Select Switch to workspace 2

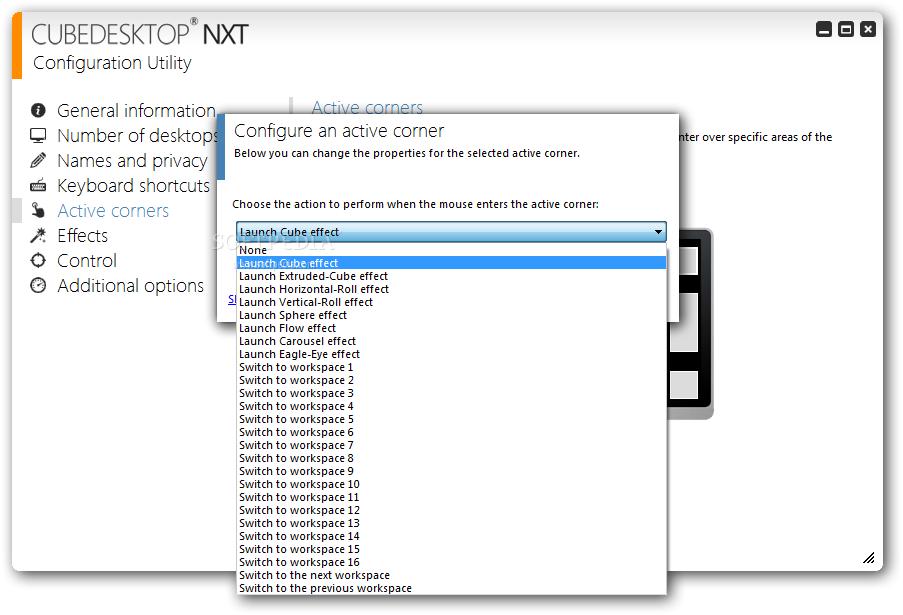[452, 380]
